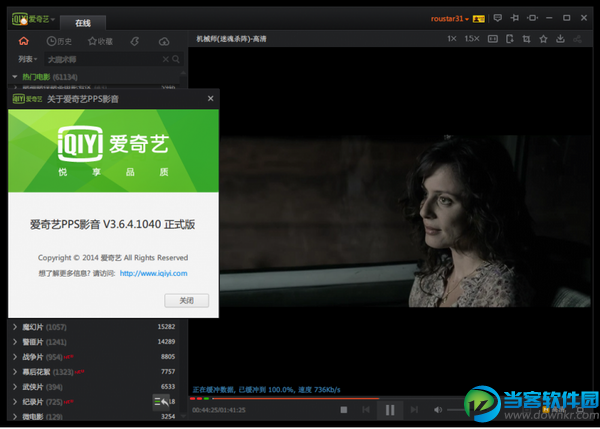Screen dimensions: 600x429
Task: Click the lightning-bolt icon in sidebar toolbar
Action: 135,41
